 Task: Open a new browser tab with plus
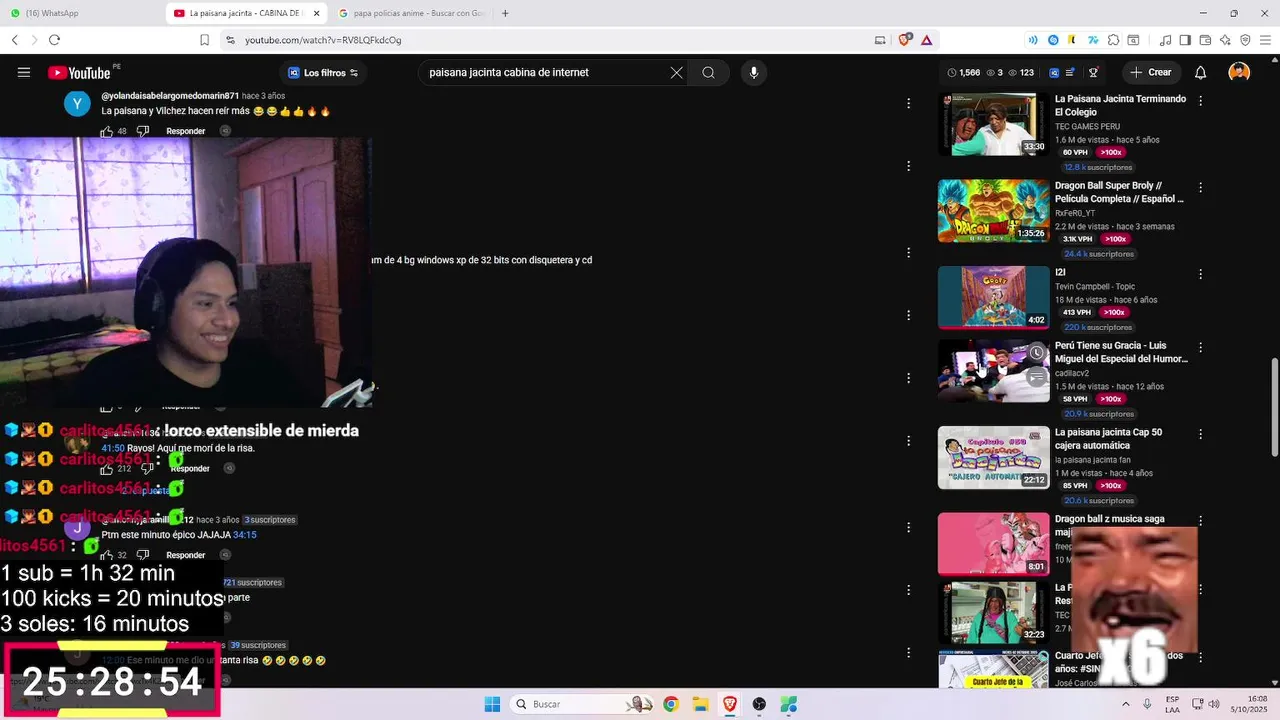(x=505, y=13)
